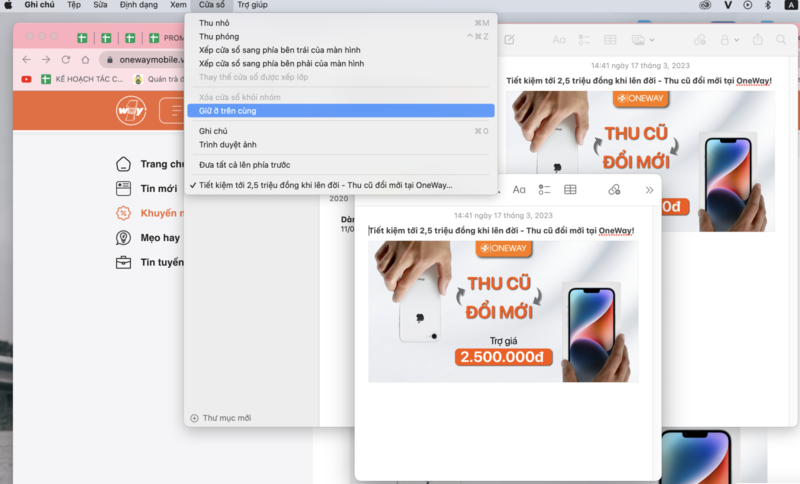Switch to PROM browser tab
The image size is (800, 484).
[166, 38]
